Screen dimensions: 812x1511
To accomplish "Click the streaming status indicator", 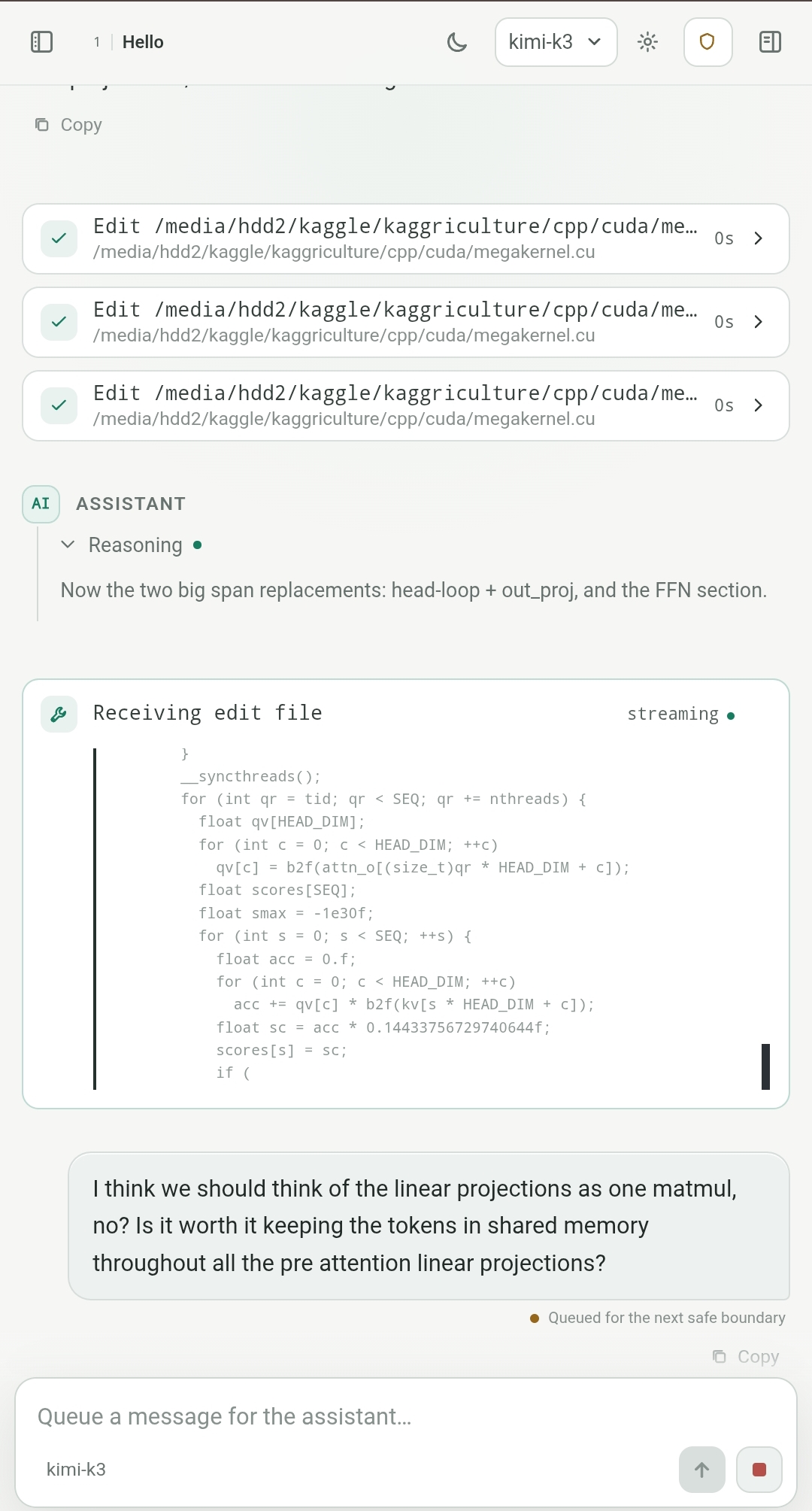I will click(x=681, y=715).
